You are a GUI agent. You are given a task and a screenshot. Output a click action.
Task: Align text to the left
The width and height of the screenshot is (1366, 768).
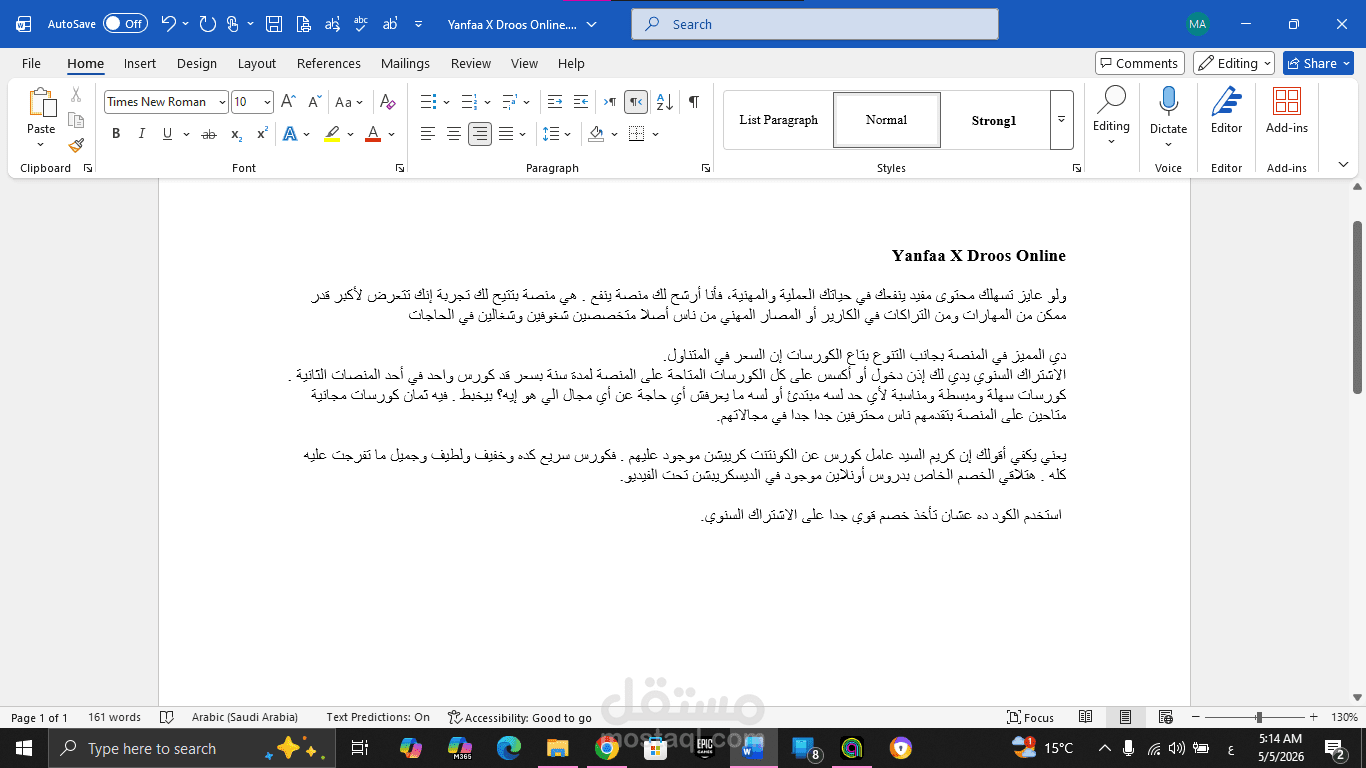(427, 134)
